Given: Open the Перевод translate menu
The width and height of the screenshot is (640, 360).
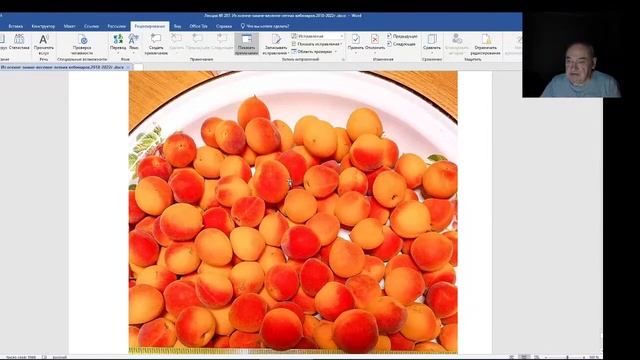Looking at the screenshot, I should [118, 43].
